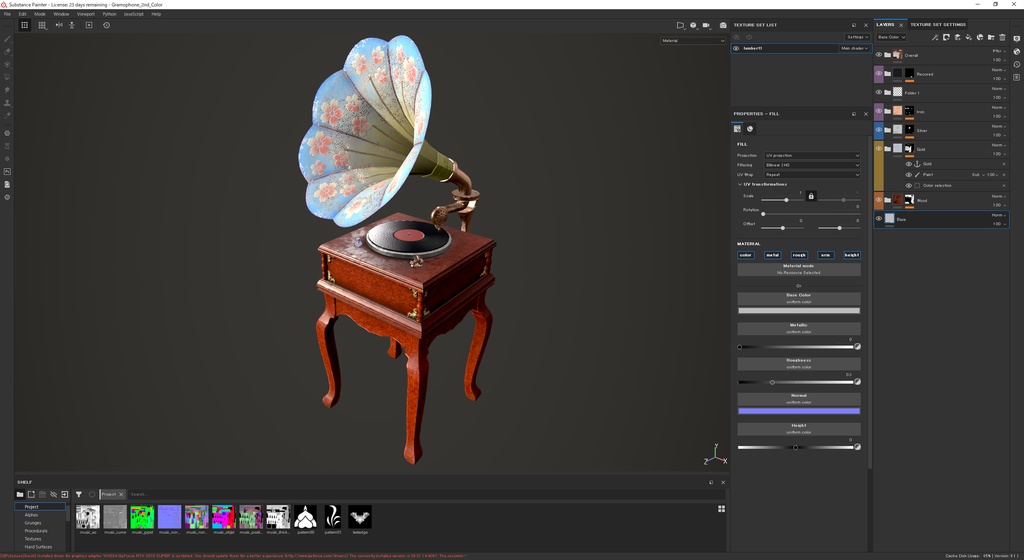Toggle visibility of lambert1 texture set
The image size is (1024, 560).
tap(736, 48)
